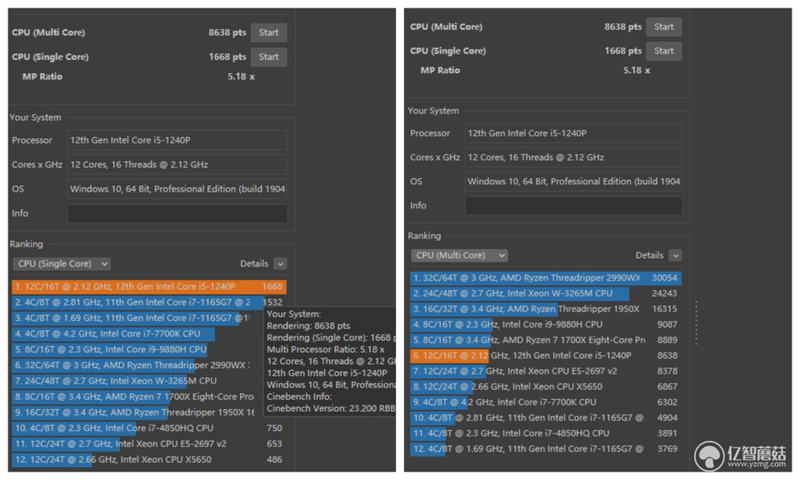Select multi-core row 2 Xeon W-3265M 24243

click(546, 294)
